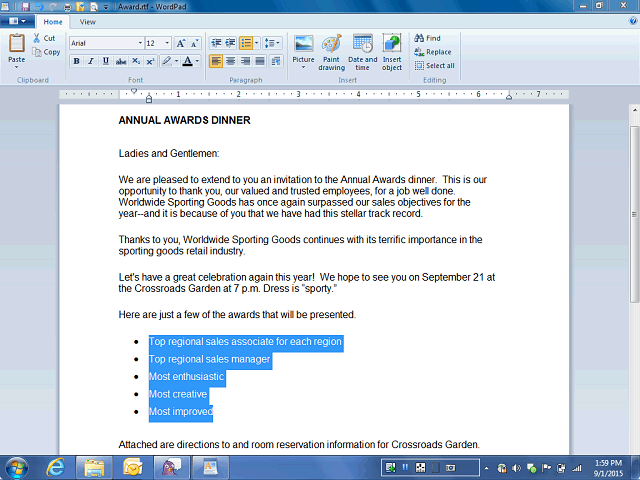
Task: Click the Top regional sales manager bullet
Action: 209,359
